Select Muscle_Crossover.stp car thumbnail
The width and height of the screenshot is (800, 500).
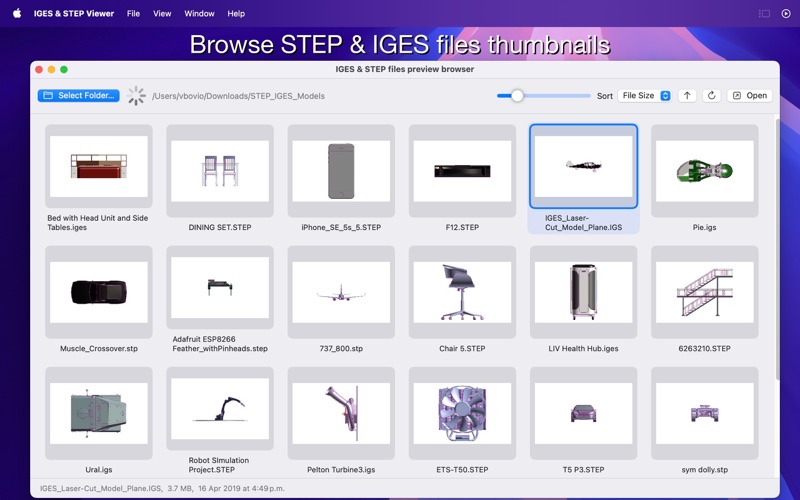(99, 292)
